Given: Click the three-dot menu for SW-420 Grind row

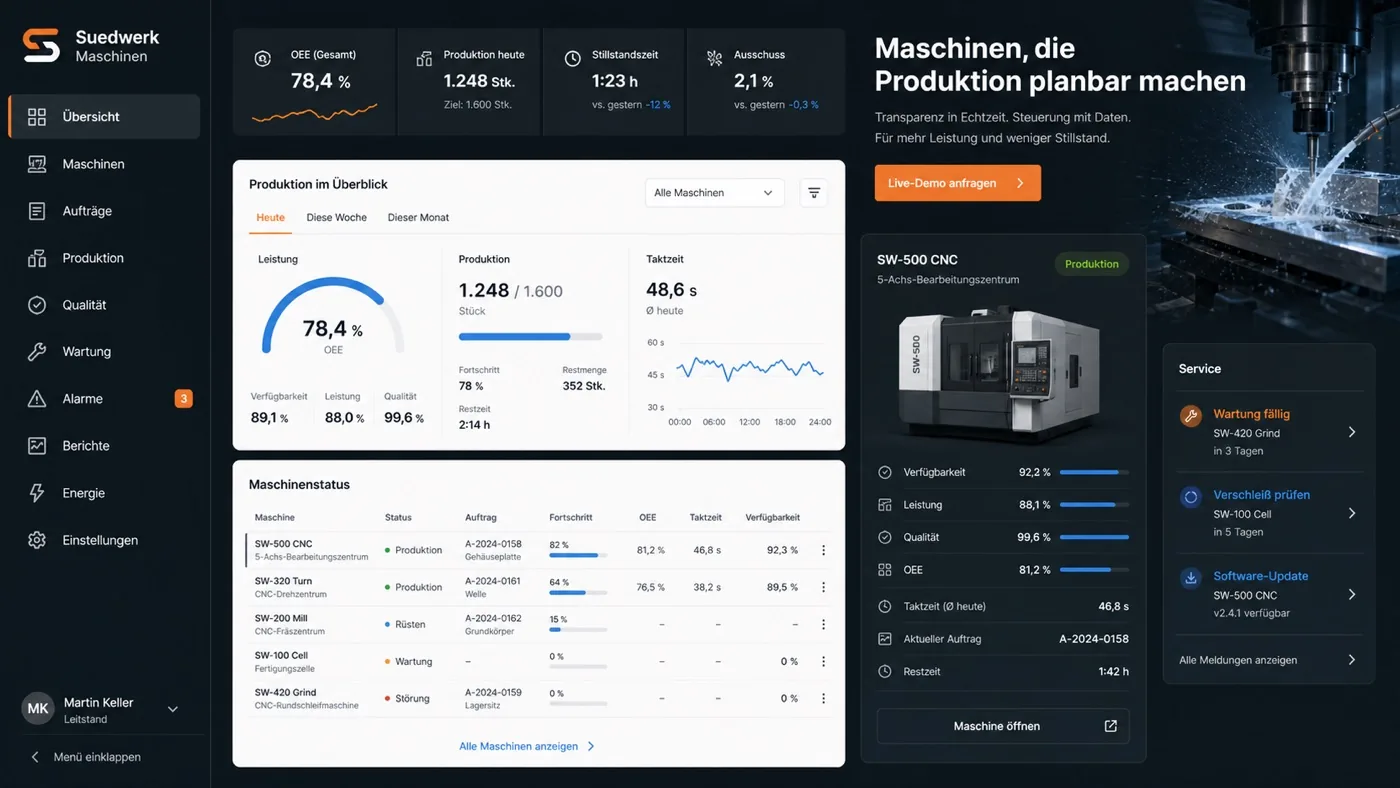Looking at the screenshot, I should pos(823,698).
